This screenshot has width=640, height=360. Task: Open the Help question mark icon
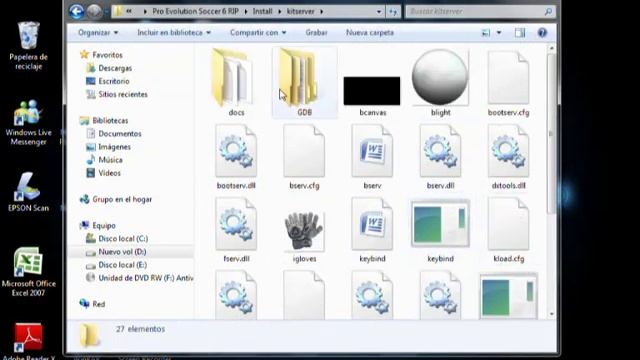542,33
